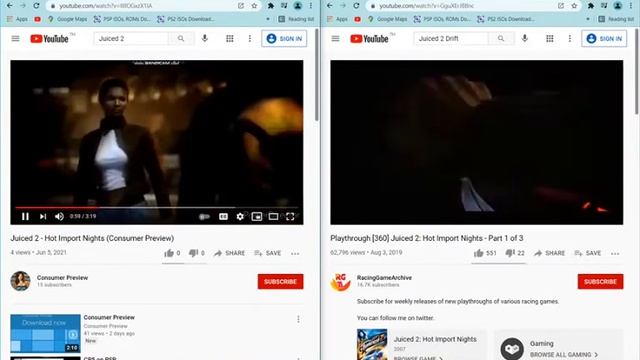This screenshot has width=640, height=360.
Task: Enter fullscreen on left video
Action: (290, 216)
